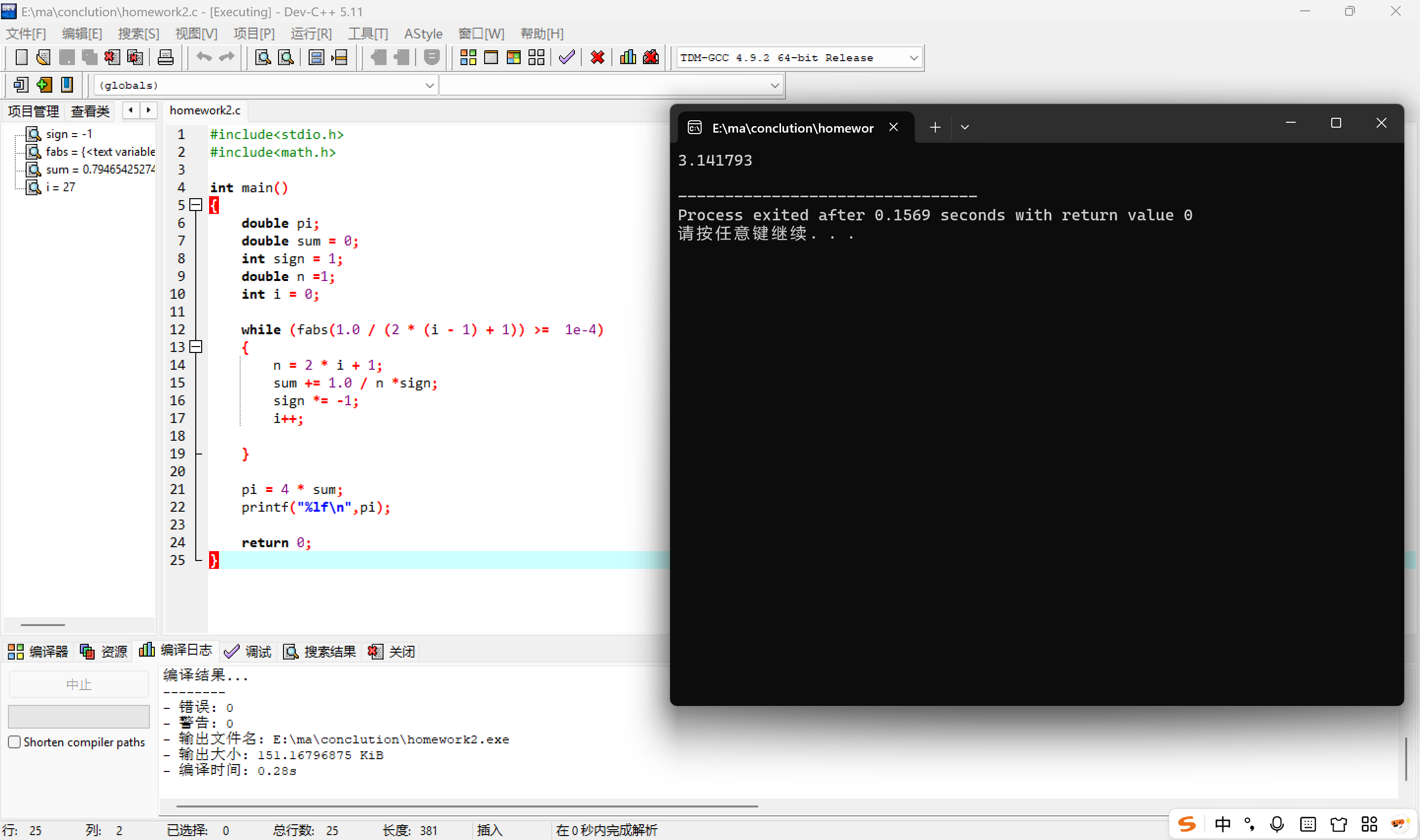The width and height of the screenshot is (1420, 840).
Task: Click the Find magnifier toolbar icon
Action: pyautogui.click(x=263, y=57)
